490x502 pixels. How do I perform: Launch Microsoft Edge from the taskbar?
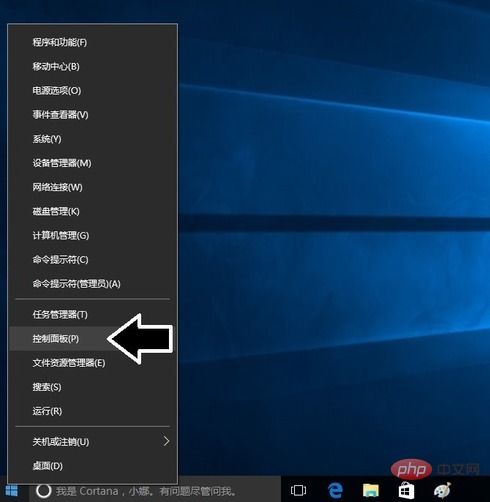click(x=335, y=490)
